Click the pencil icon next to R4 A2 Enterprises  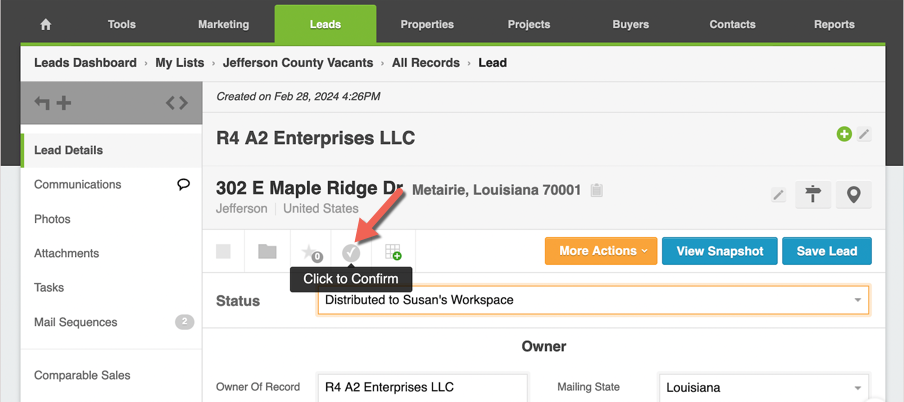pos(864,134)
